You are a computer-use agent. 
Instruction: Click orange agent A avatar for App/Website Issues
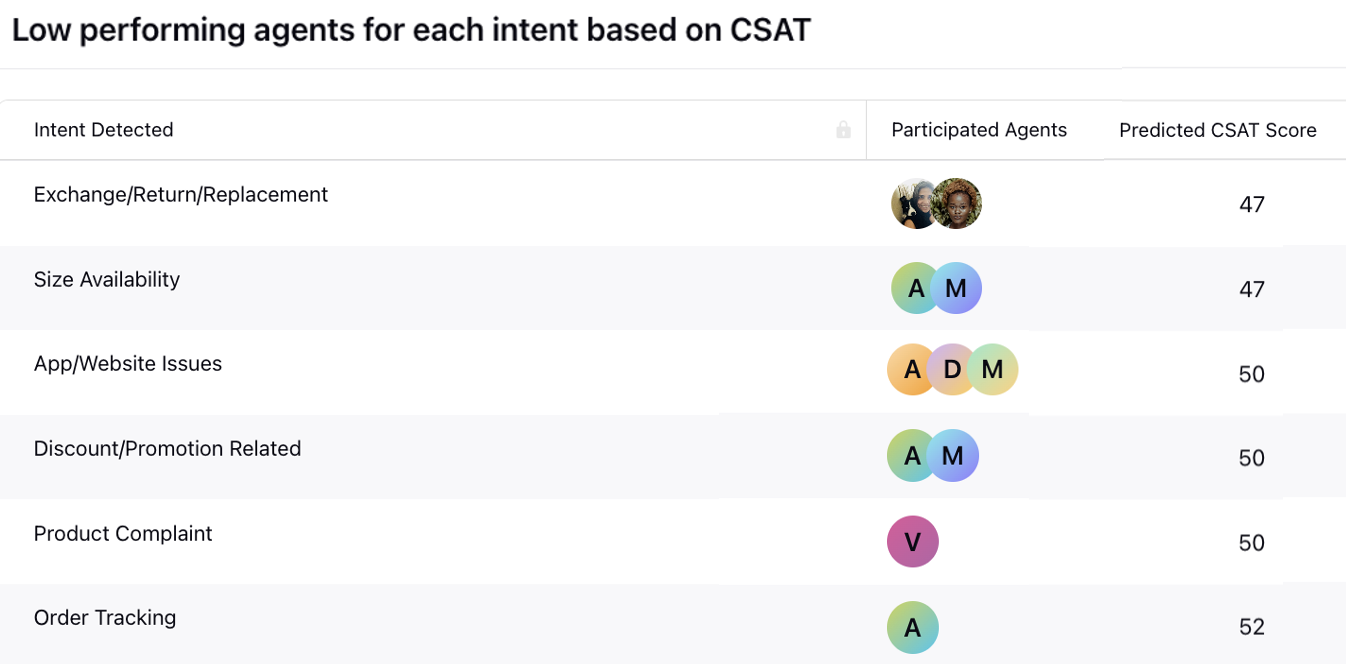[908, 370]
